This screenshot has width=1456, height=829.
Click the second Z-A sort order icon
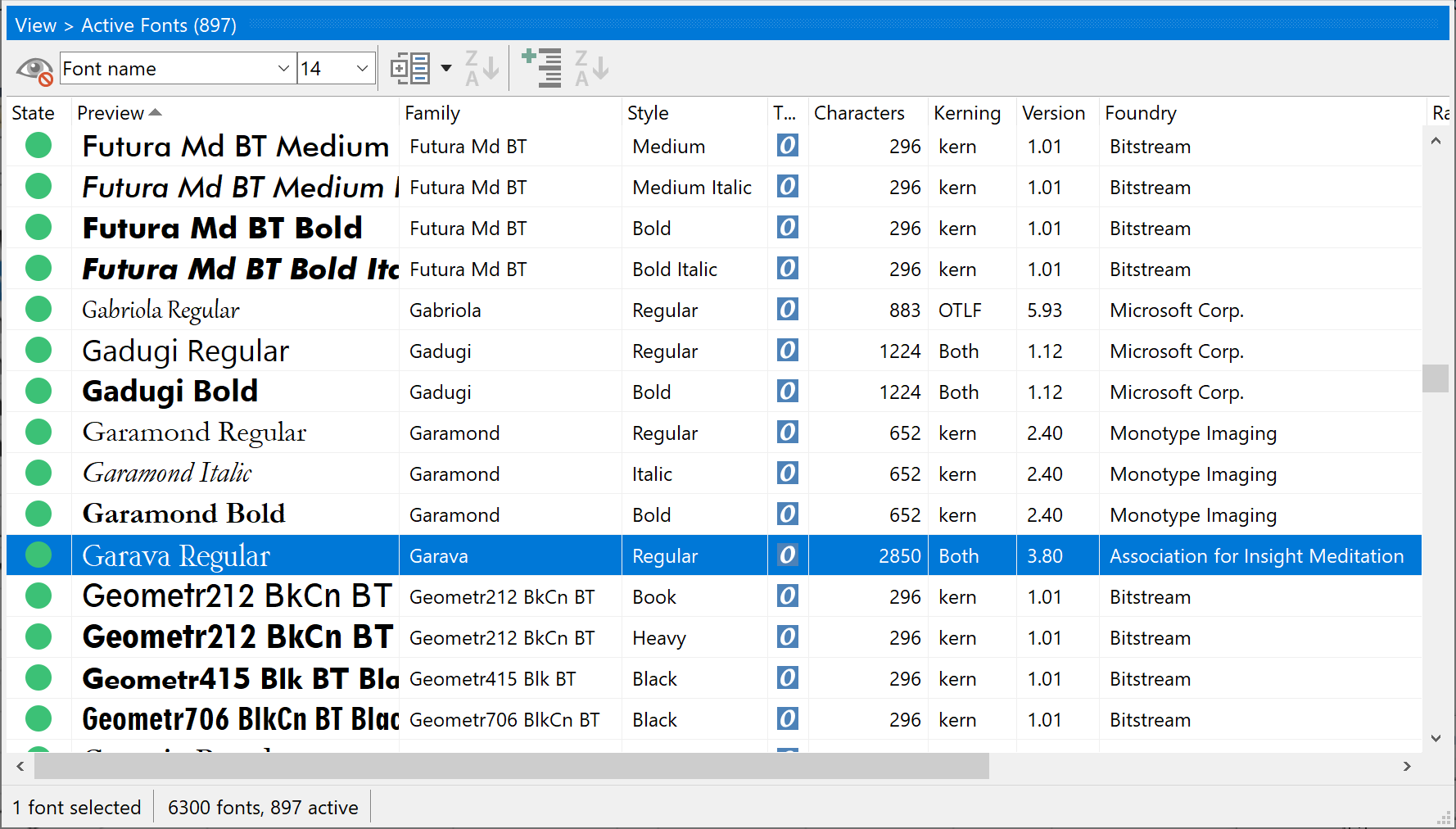(x=591, y=68)
